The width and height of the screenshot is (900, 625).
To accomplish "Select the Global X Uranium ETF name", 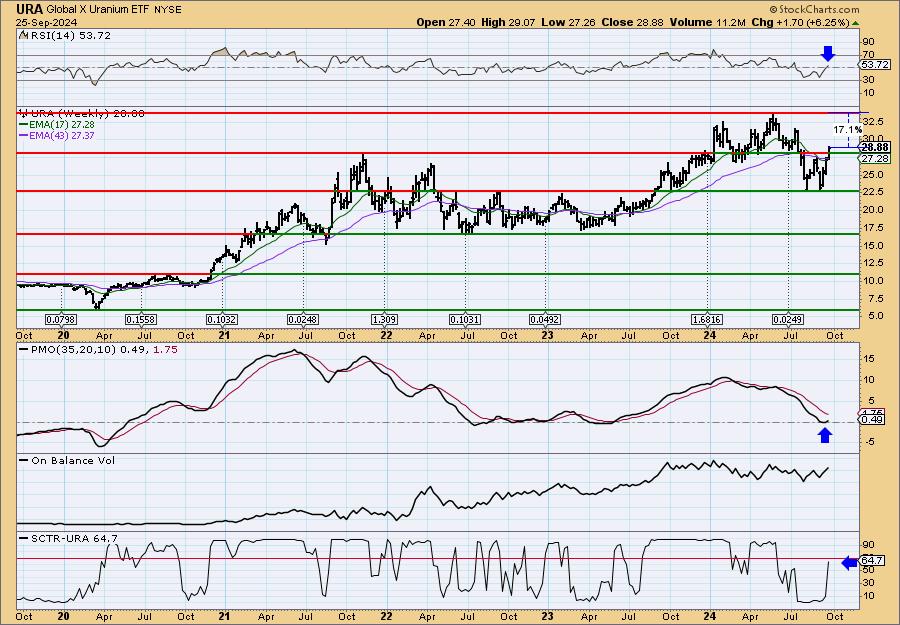I will (98, 10).
